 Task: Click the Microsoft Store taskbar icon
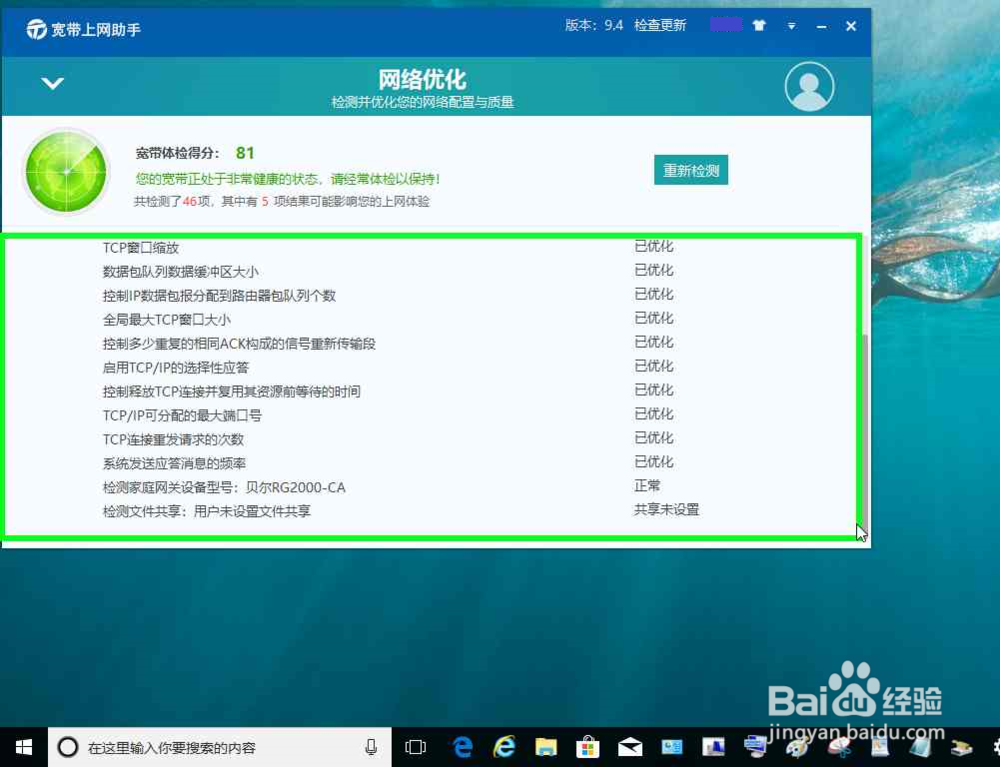[588, 747]
